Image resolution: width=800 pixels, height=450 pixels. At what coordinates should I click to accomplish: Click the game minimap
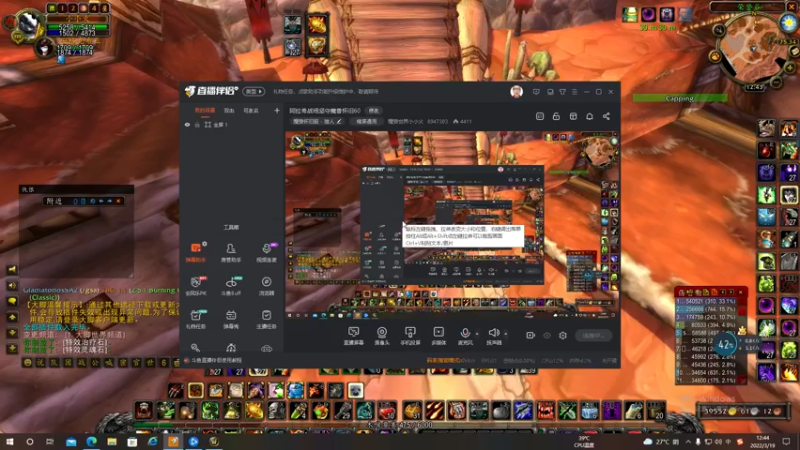click(753, 49)
